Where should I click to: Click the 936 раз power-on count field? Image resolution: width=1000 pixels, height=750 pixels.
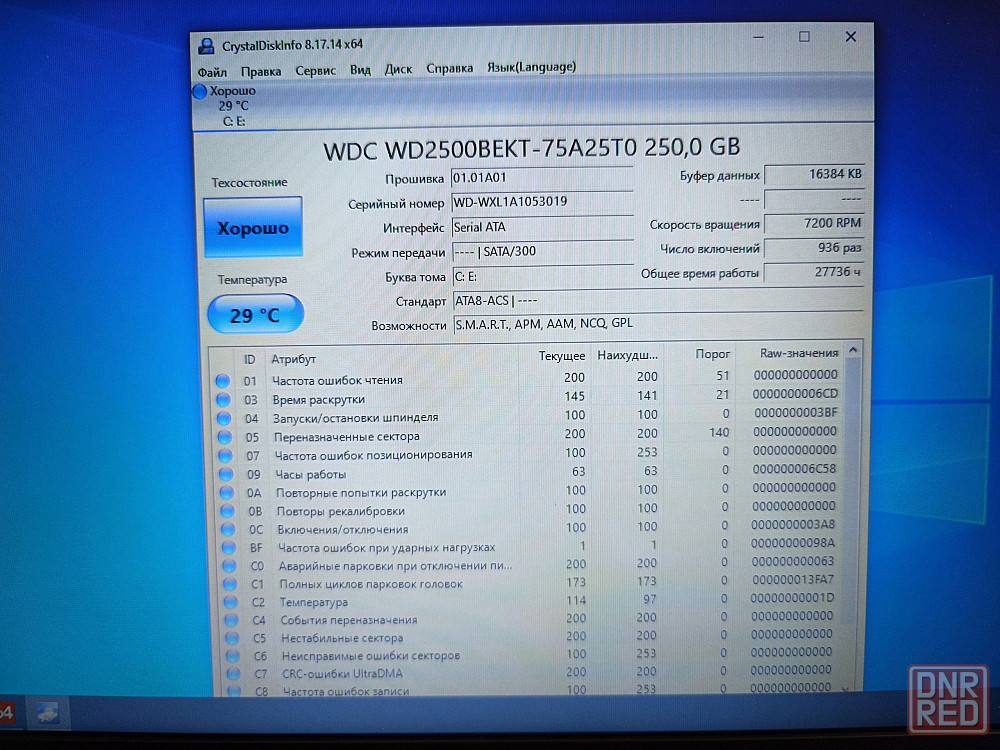814,247
